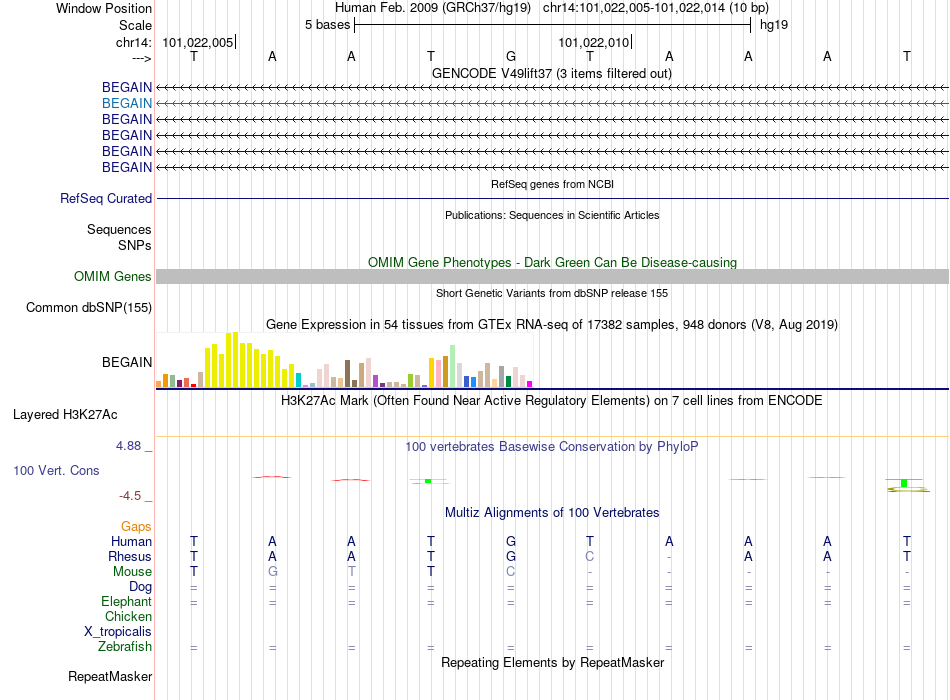This screenshot has width=950, height=700.
Task: Select the Chicken species row label
Action: 128,616
